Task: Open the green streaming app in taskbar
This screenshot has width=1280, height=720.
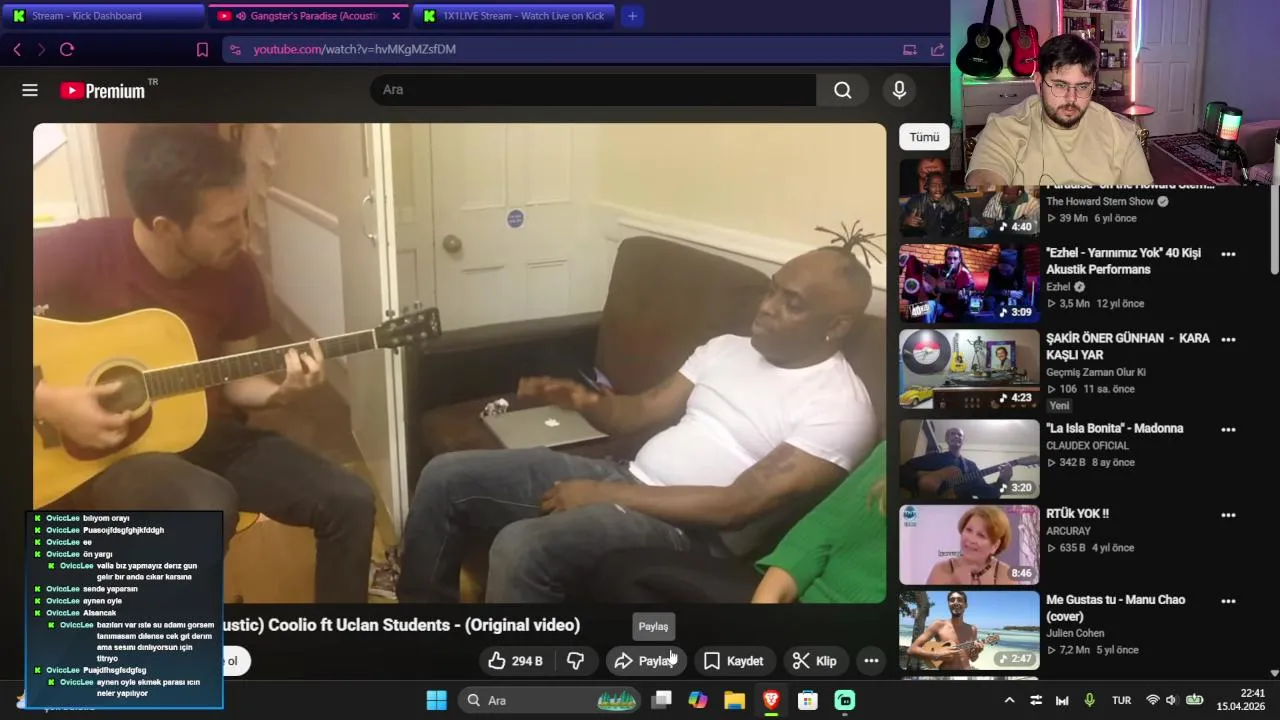Action: point(845,701)
